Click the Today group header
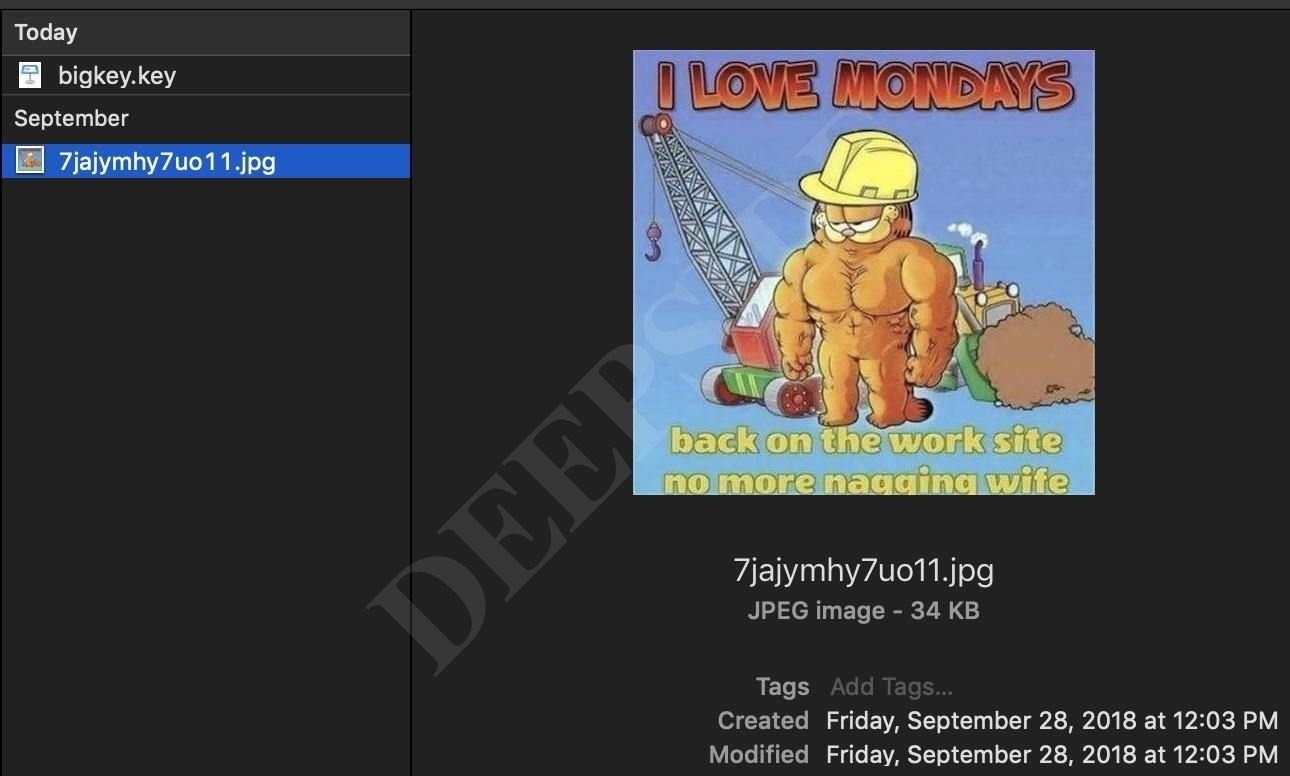The height and width of the screenshot is (776, 1290). (x=46, y=32)
